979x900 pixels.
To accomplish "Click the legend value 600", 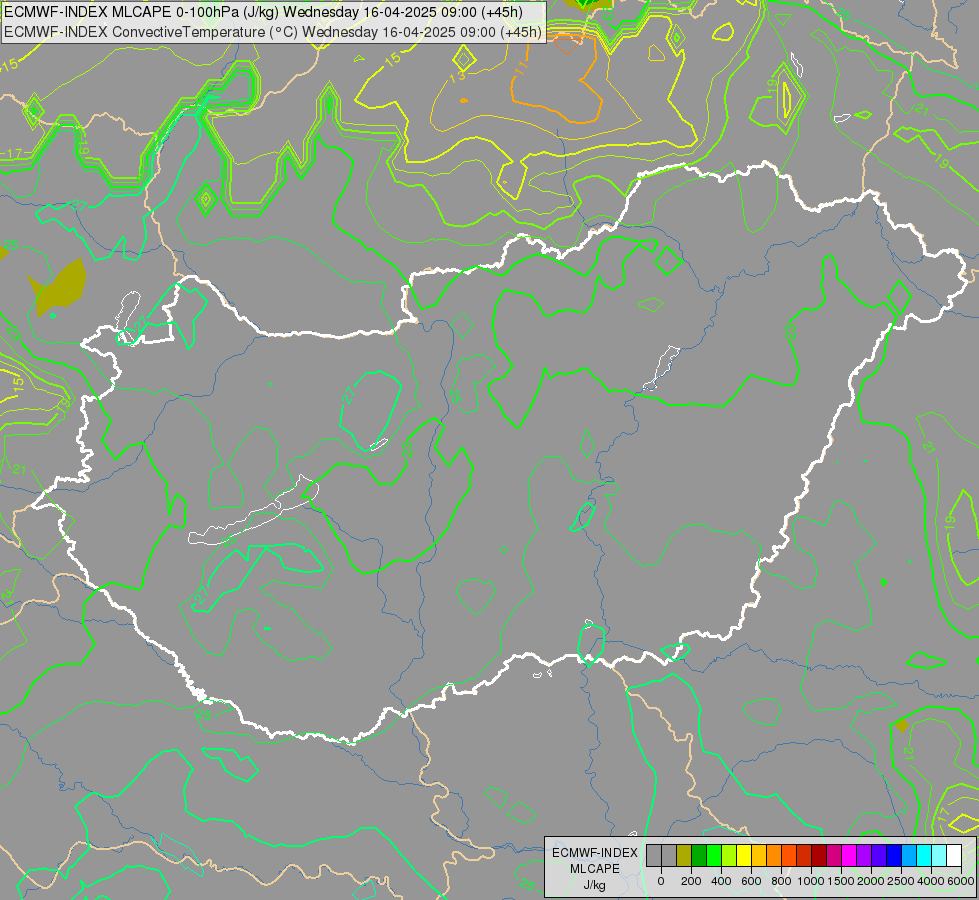I will pos(751,881).
